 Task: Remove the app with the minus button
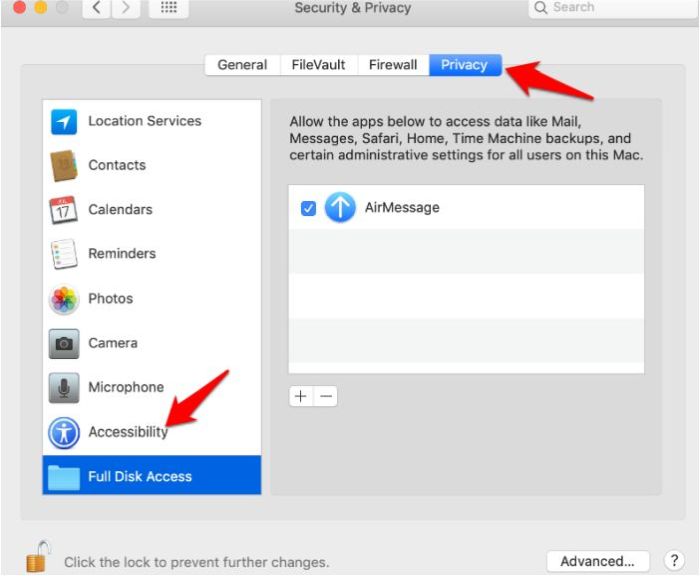(x=326, y=397)
